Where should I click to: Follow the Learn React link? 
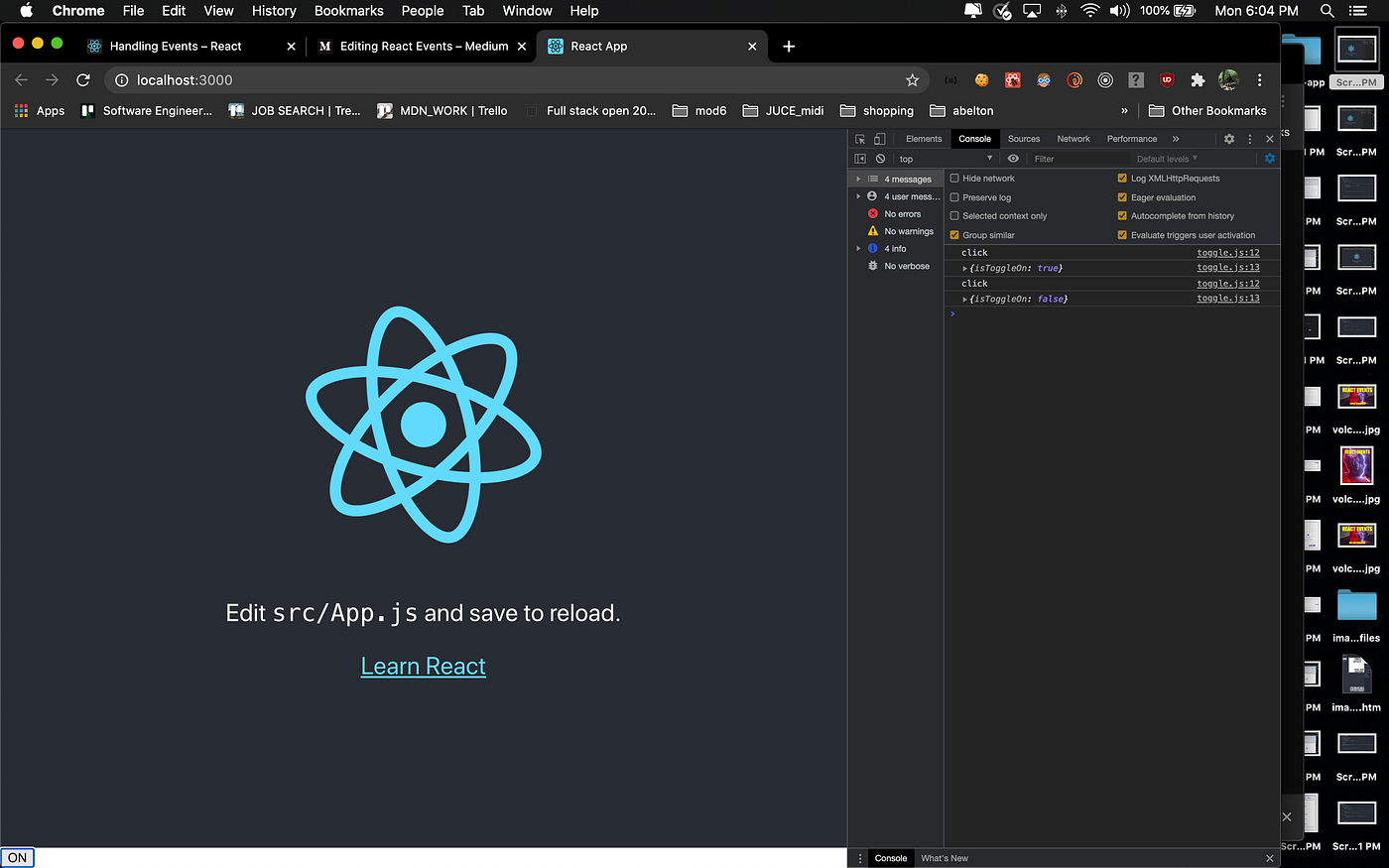(424, 667)
